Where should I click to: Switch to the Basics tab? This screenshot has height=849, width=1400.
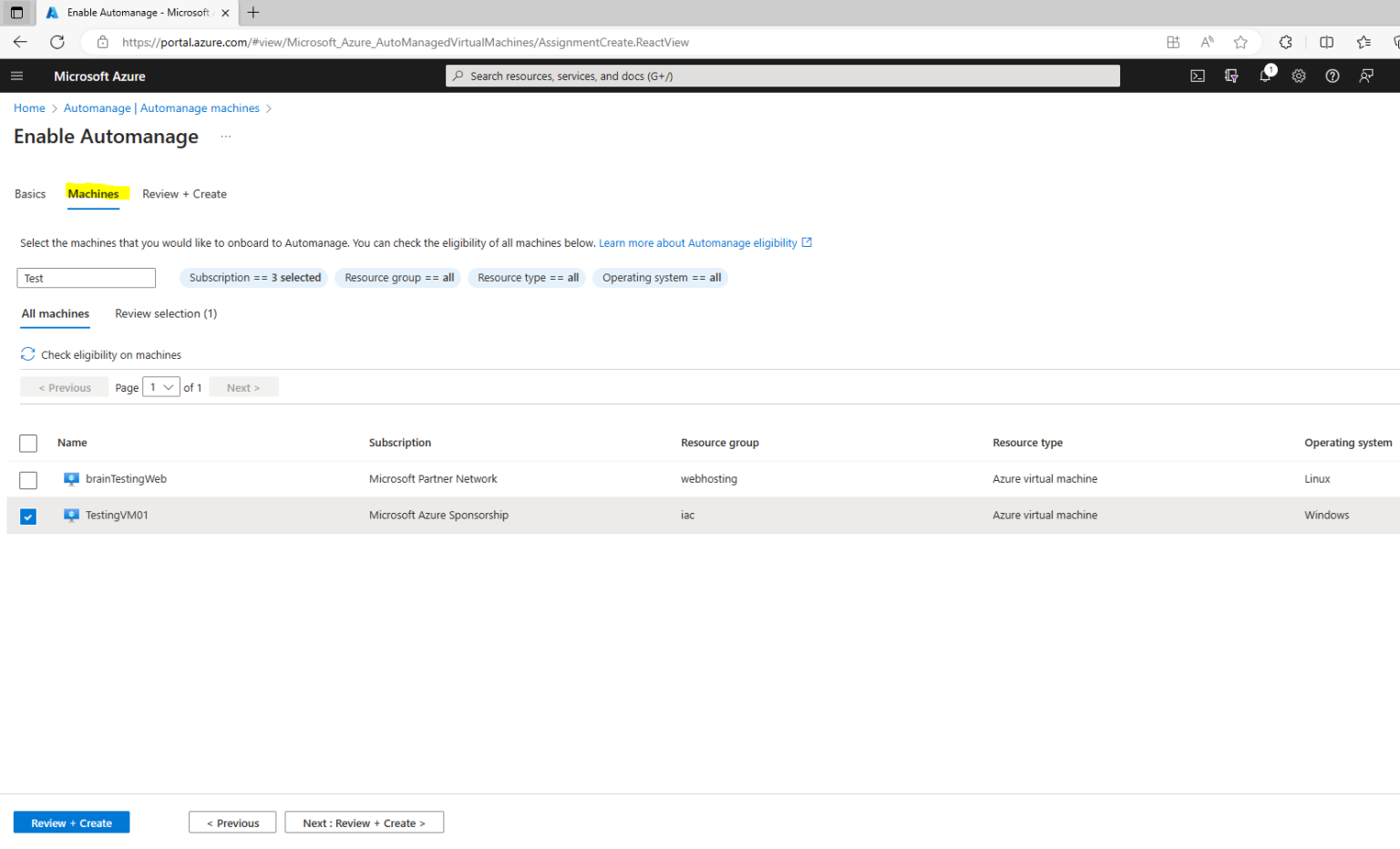tap(30, 194)
